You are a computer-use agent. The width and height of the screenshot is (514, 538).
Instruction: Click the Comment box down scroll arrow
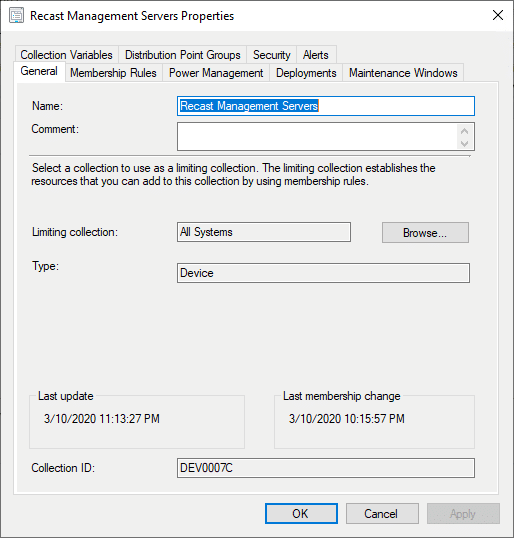click(465, 143)
